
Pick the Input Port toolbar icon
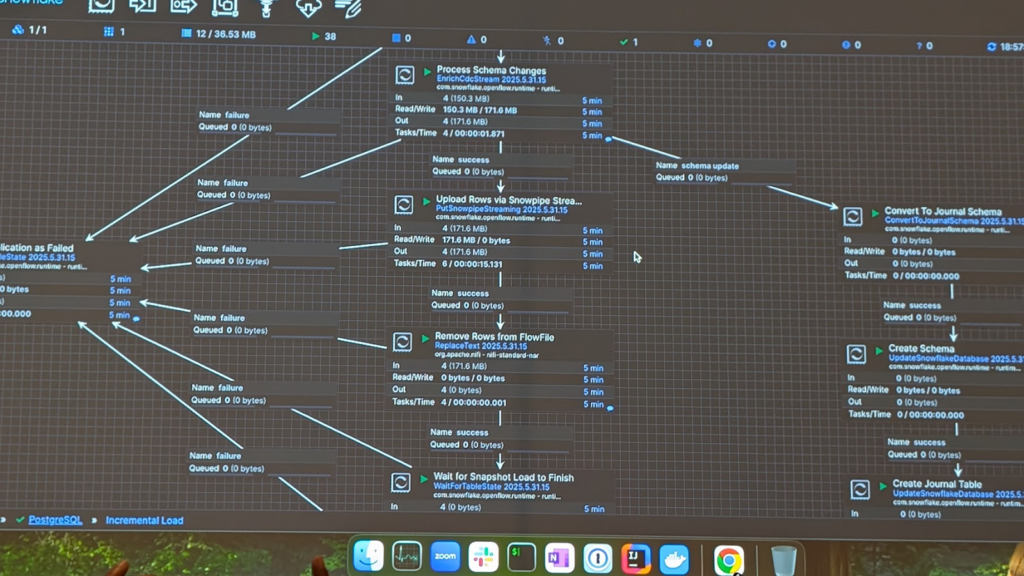click(142, 6)
